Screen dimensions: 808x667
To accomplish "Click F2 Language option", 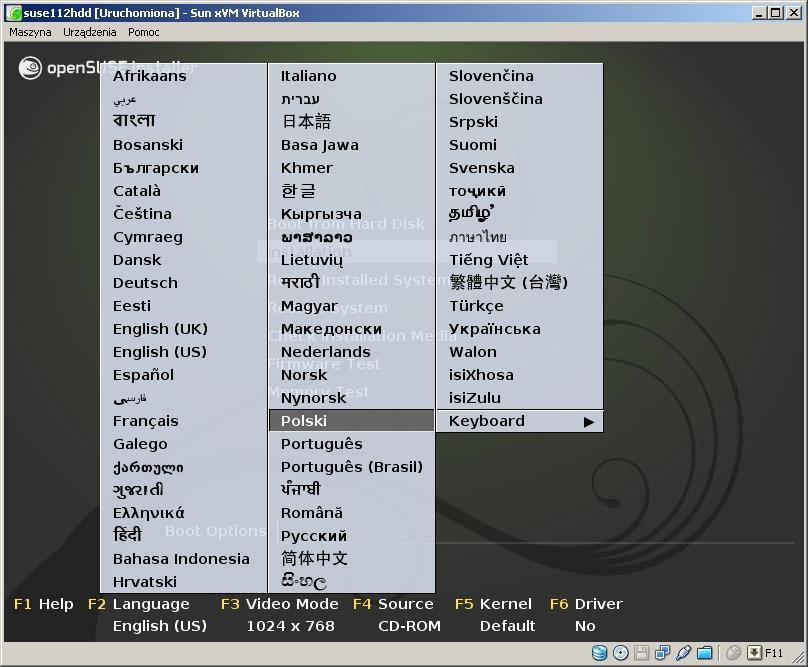I will 139,604.
